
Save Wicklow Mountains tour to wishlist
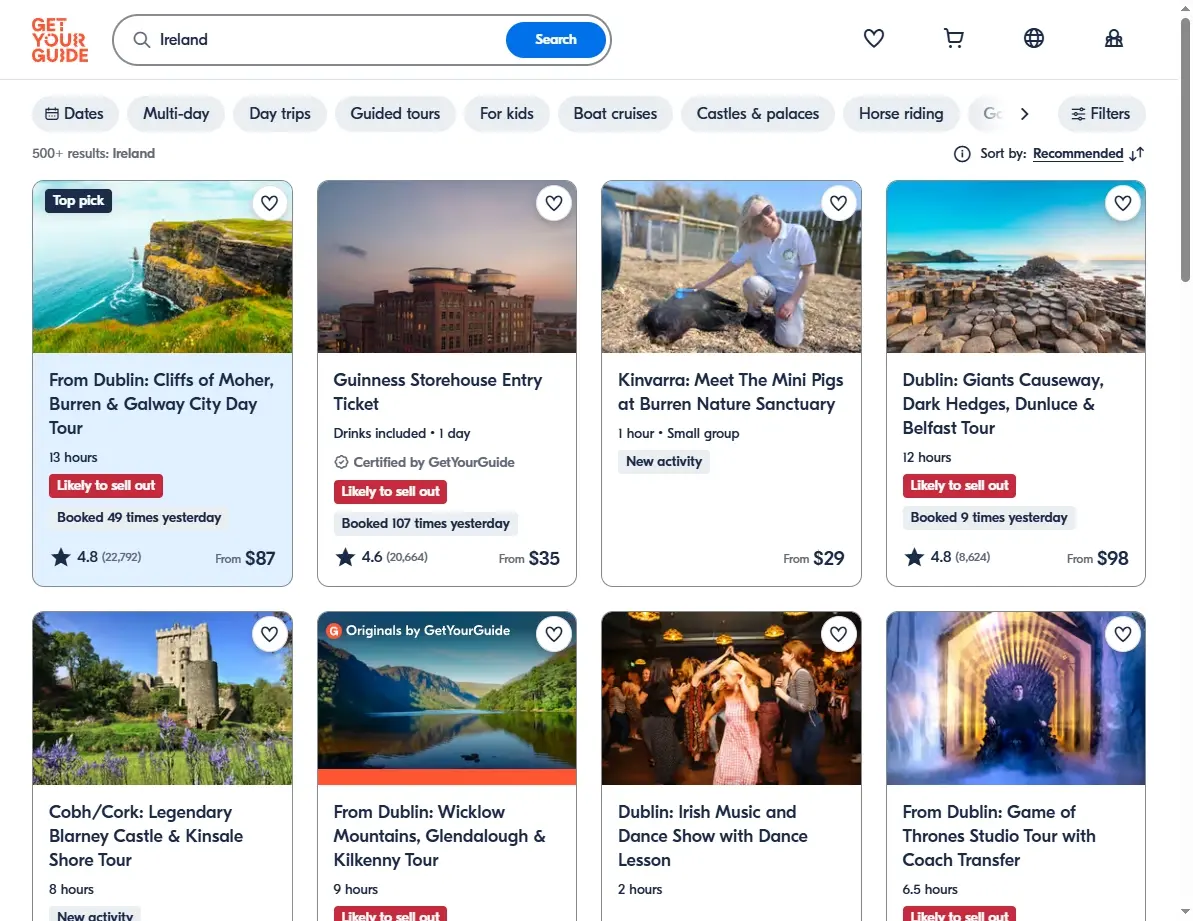point(554,634)
